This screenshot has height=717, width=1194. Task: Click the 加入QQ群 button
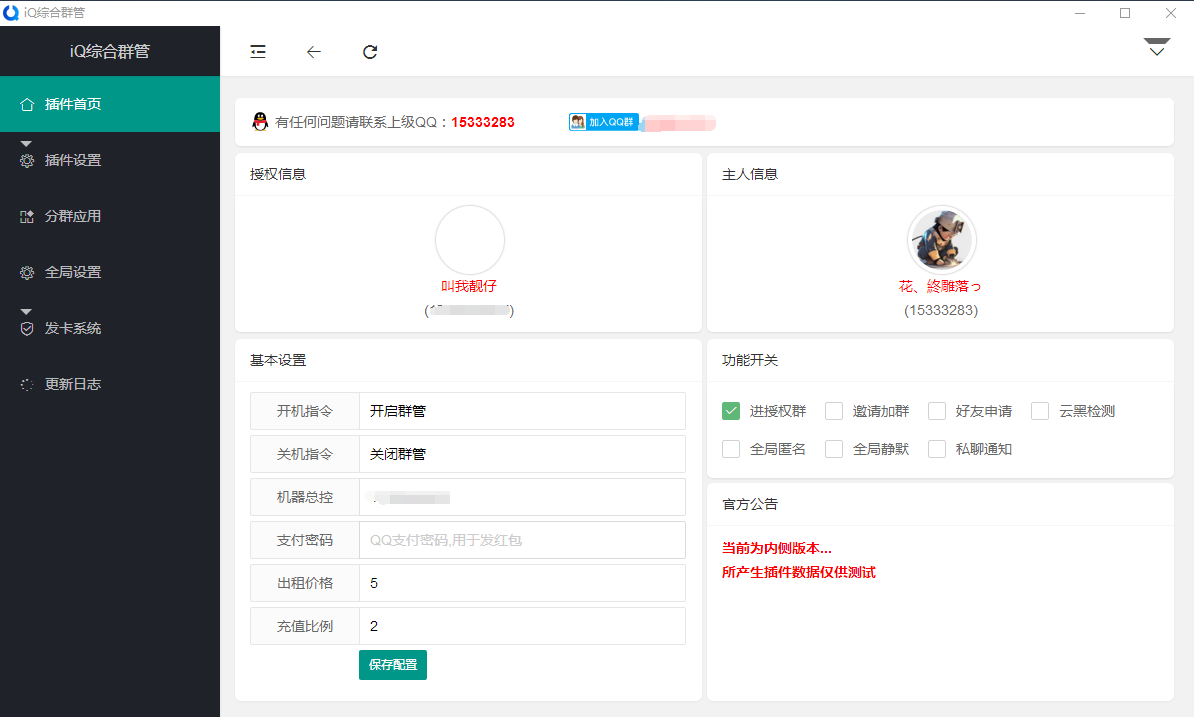coord(604,122)
